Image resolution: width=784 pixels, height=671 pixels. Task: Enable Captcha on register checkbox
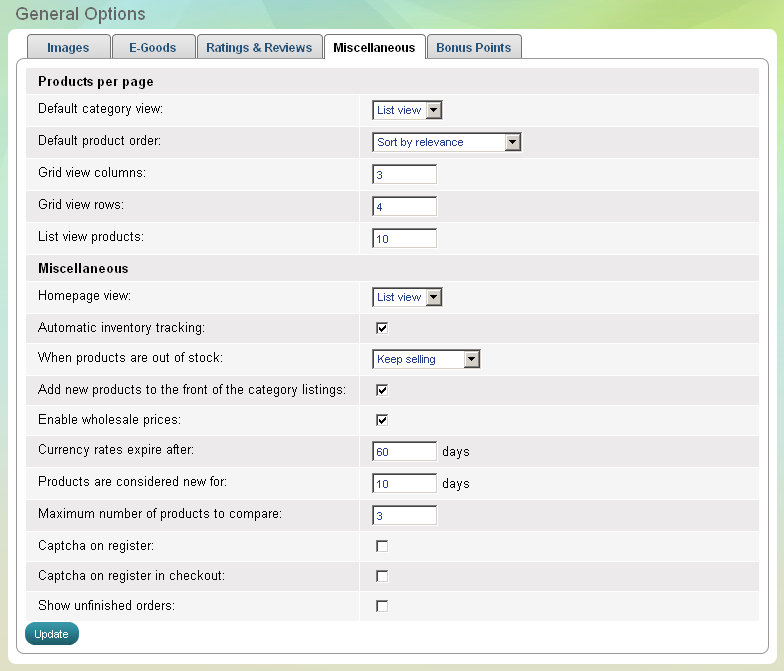point(382,546)
